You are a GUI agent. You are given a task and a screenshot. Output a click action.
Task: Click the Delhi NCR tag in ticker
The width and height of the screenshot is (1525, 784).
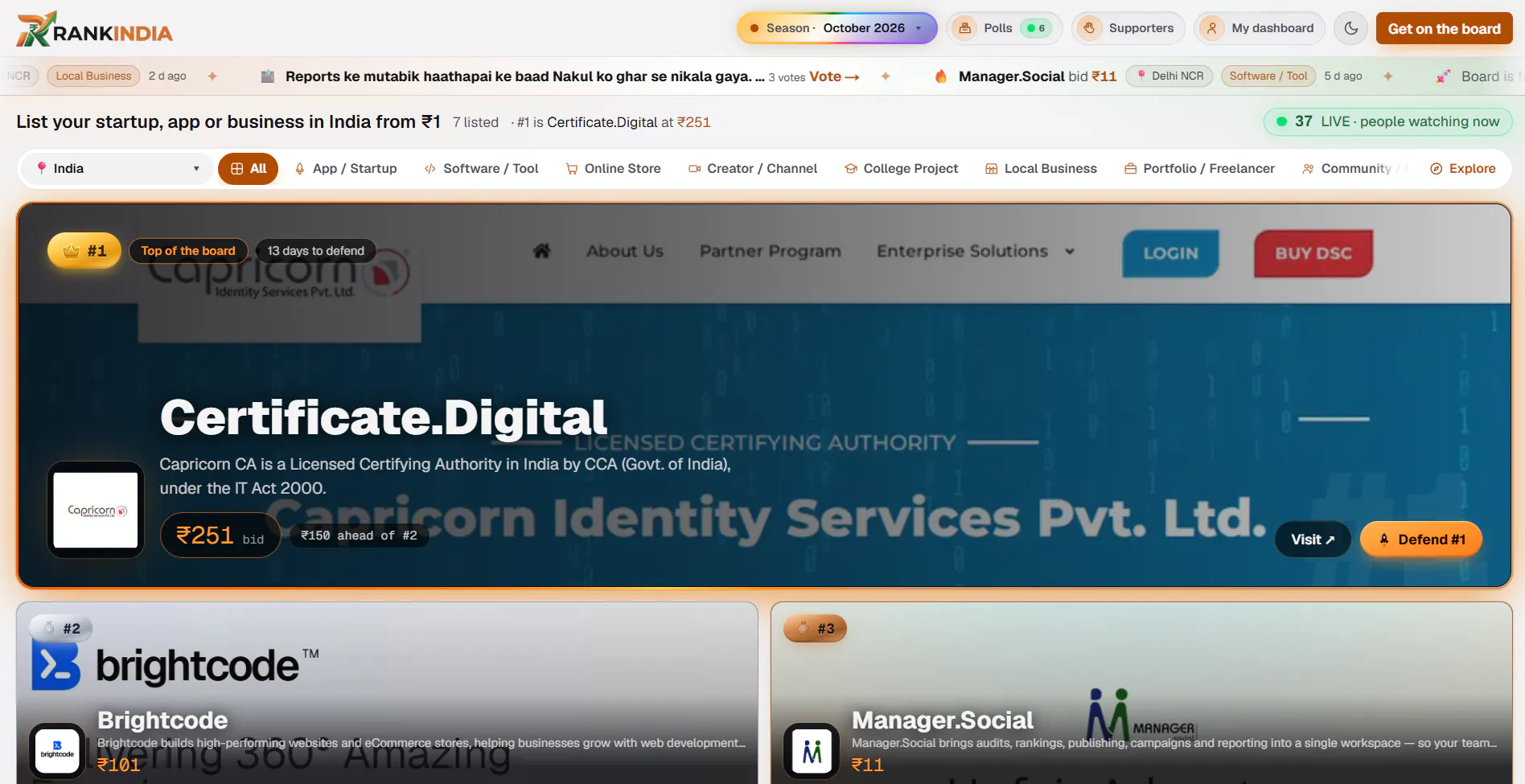pos(1169,76)
